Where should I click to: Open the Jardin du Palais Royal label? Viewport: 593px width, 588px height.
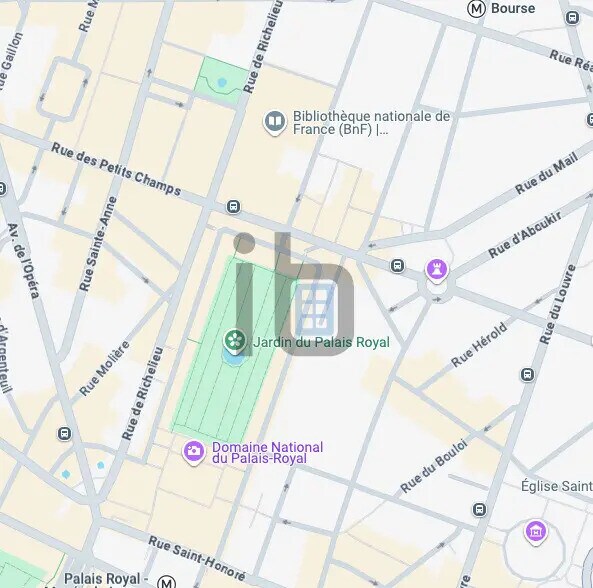tap(321, 342)
